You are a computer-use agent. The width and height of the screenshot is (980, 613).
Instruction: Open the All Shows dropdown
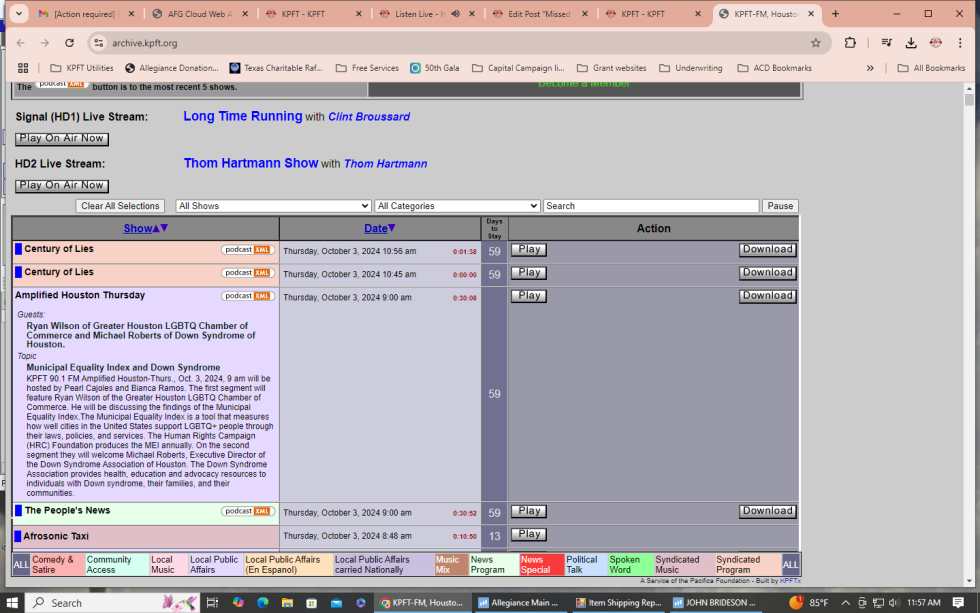[x=272, y=205]
